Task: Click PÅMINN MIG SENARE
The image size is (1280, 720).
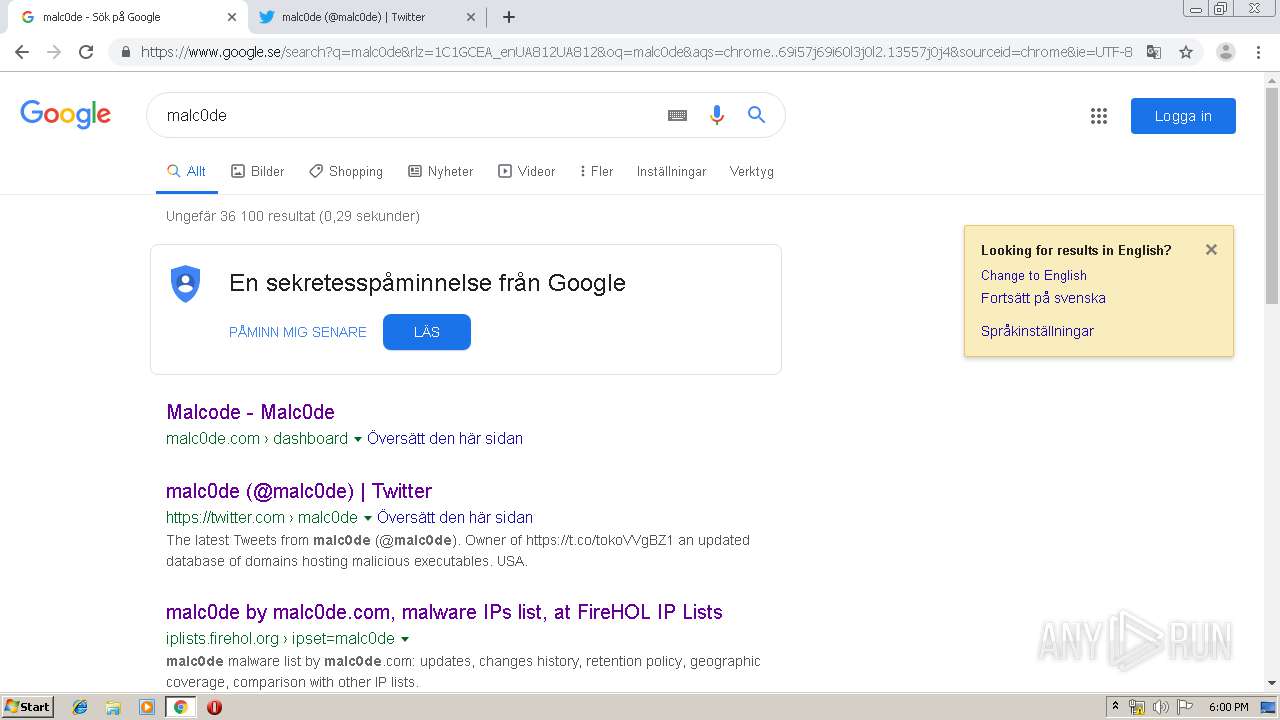Action: point(298,332)
